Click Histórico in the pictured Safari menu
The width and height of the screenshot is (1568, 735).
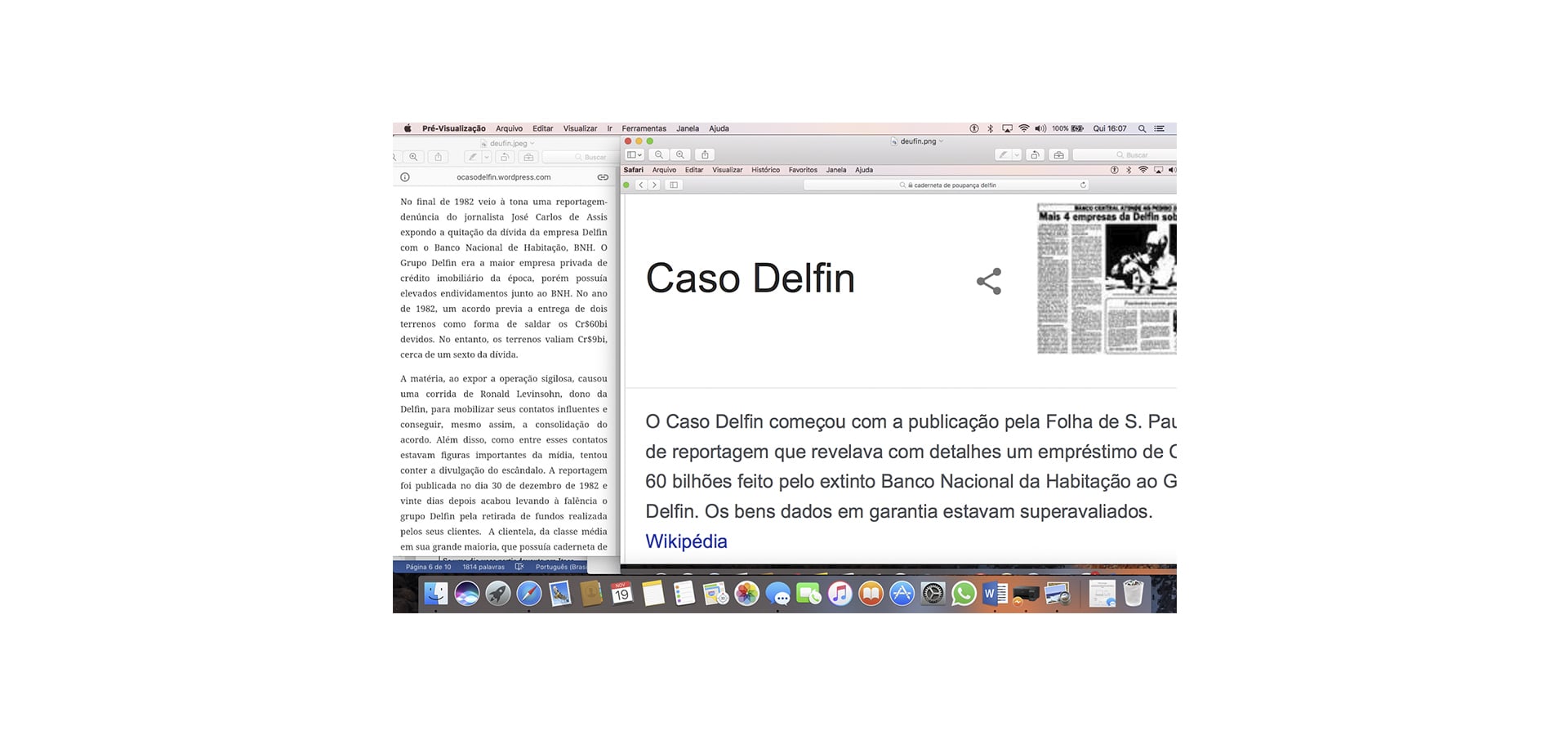tap(765, 171)
